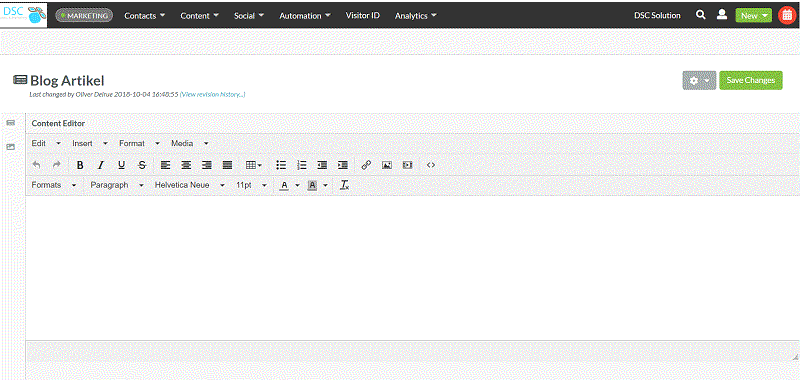Click the Undo arrow icon

tap(36, 165)
